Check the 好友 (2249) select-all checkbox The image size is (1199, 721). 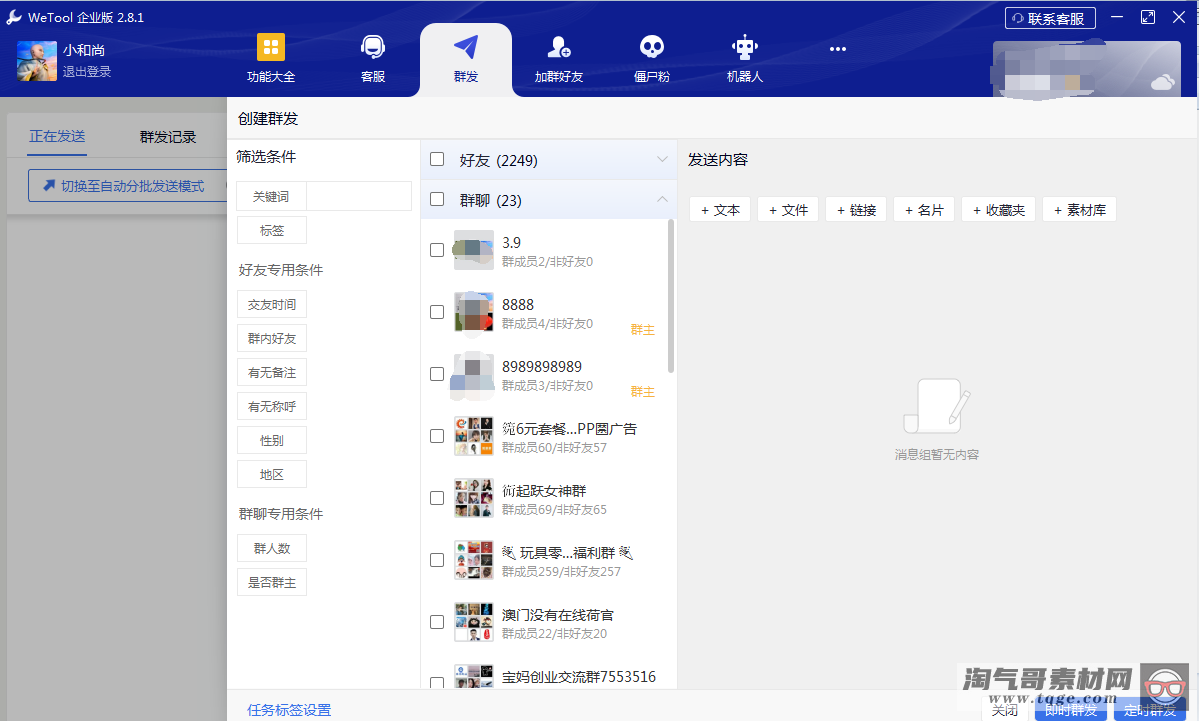(x=437, y=159)
